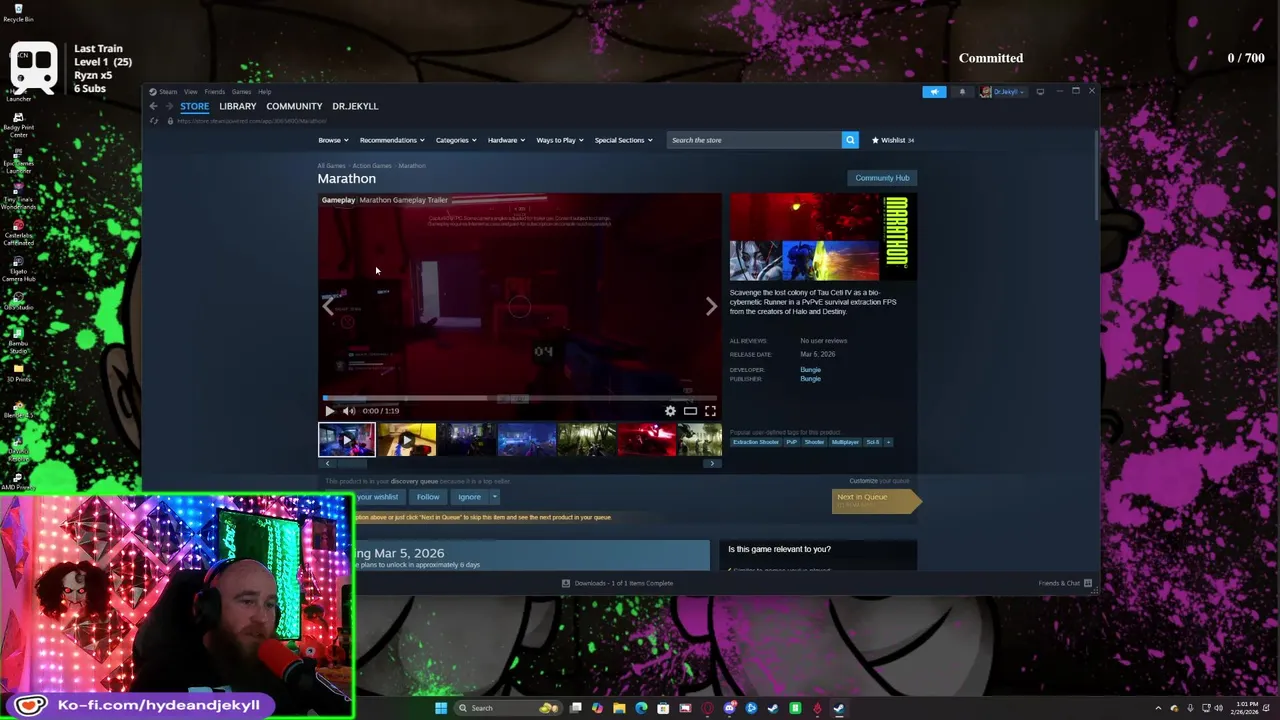
Task: Expand Special Sections menu
Action: [x=623, y=140]
